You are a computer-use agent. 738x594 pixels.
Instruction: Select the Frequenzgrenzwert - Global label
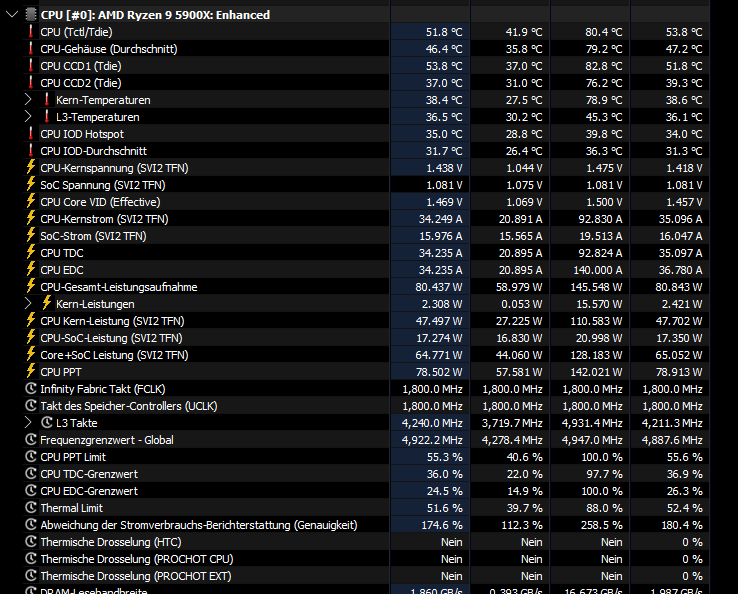point(107,440)
